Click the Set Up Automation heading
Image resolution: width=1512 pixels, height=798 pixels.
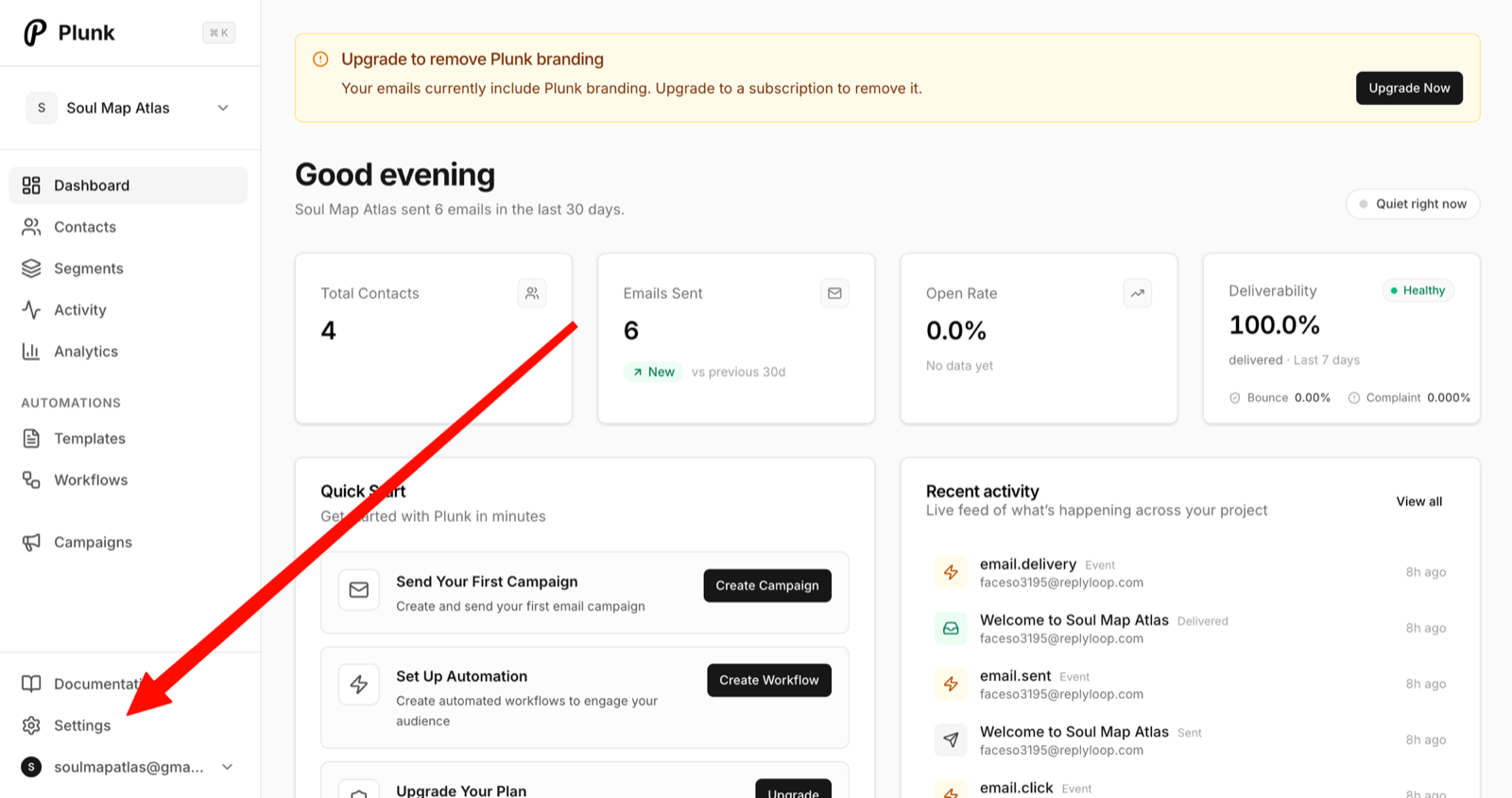(x=461, y=676)
